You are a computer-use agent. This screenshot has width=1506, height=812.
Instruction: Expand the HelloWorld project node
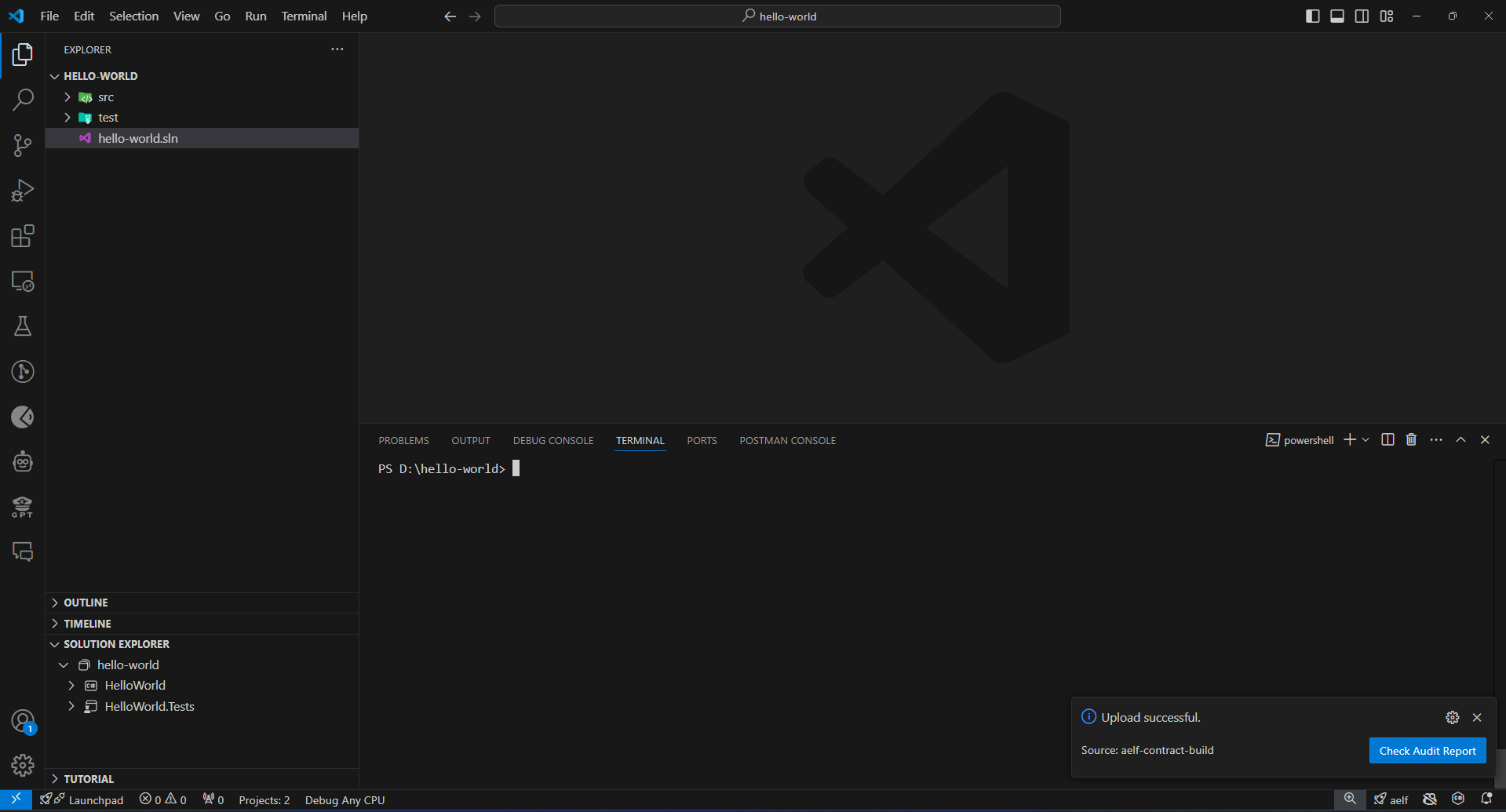71,686
